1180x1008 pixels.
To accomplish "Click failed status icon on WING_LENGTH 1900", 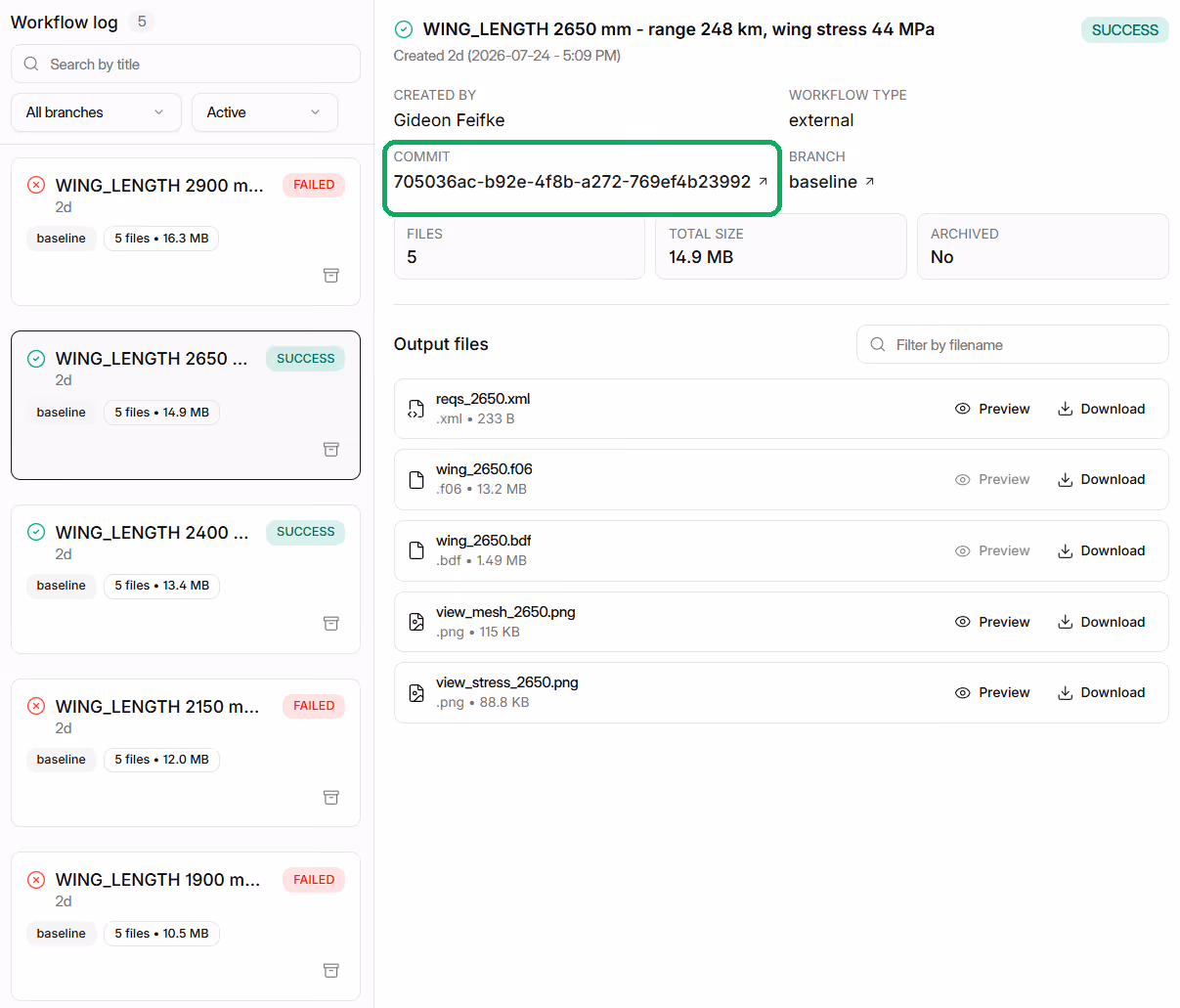I will pos(36,879).
